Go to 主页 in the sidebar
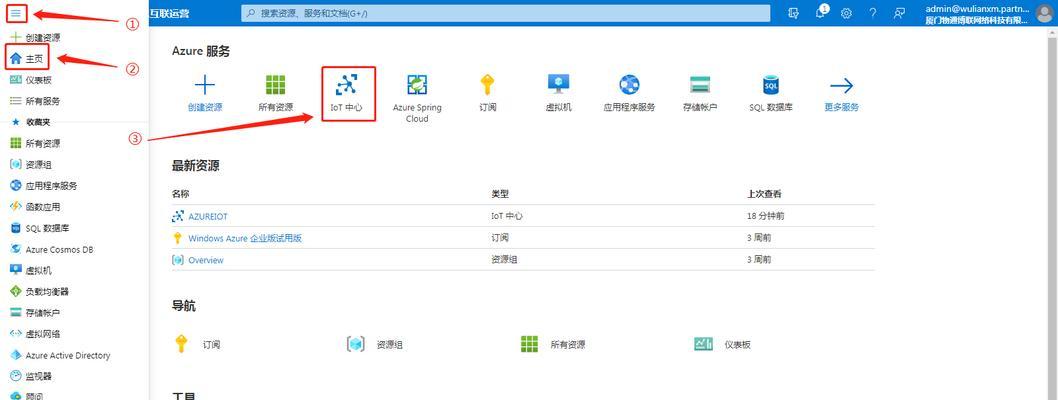Screen dimensions: 1058x400 pyautogui.click(x=27, y=59)
